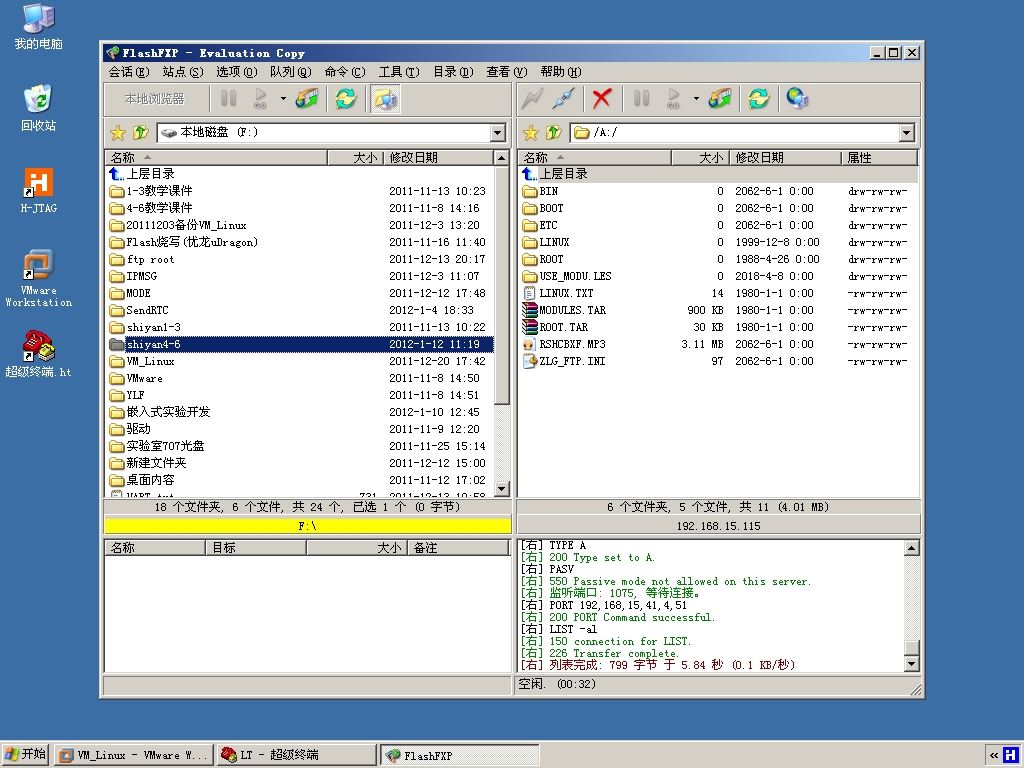Screen dimensions: 1024x768
Task: Open the 目录 menu
Action: point(453,72)
